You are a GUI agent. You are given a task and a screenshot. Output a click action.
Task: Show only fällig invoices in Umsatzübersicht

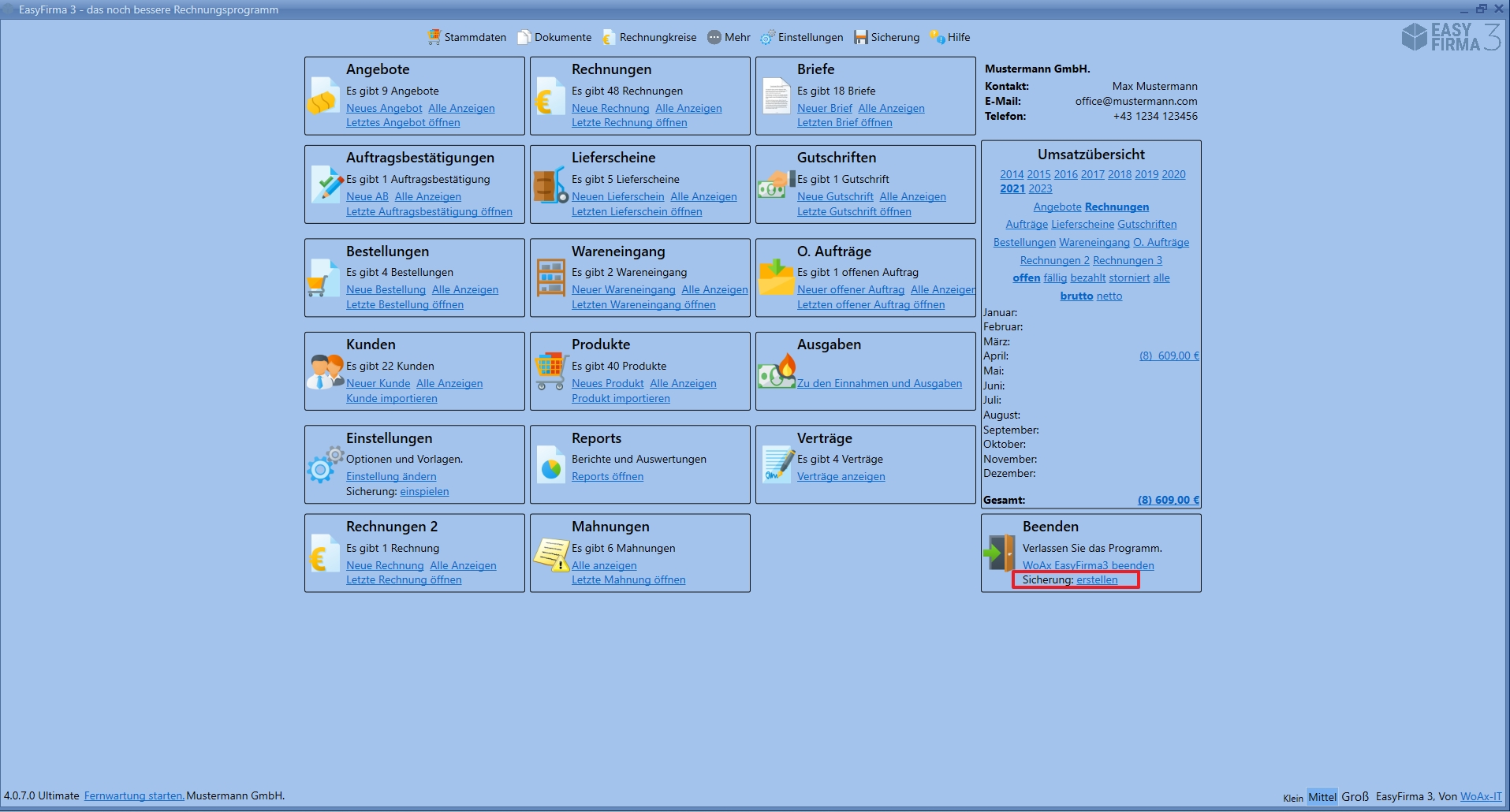click(x=1055, y=277)
